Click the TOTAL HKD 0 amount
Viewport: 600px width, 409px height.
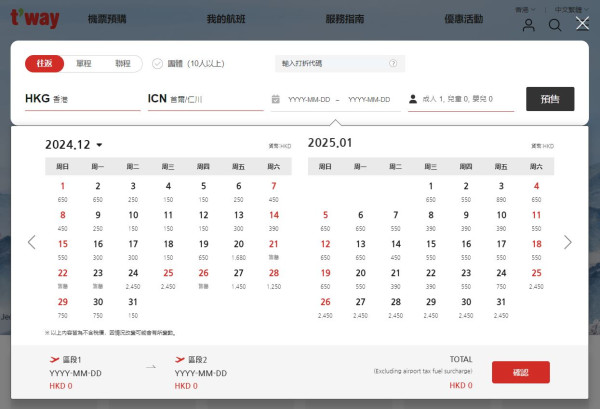click(x=461, y=385)
